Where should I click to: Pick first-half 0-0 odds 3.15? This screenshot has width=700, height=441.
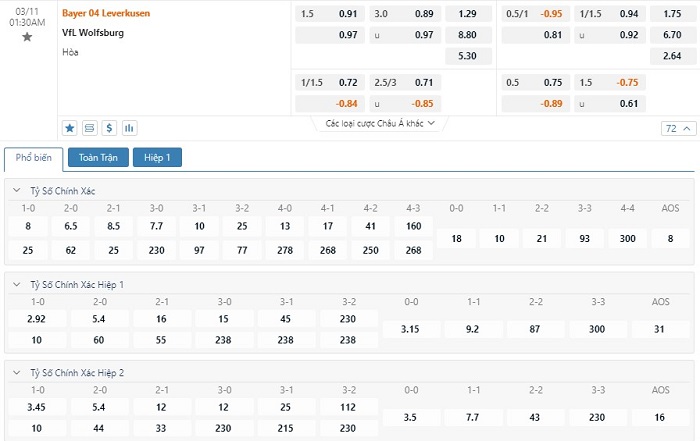click(410, 329)
